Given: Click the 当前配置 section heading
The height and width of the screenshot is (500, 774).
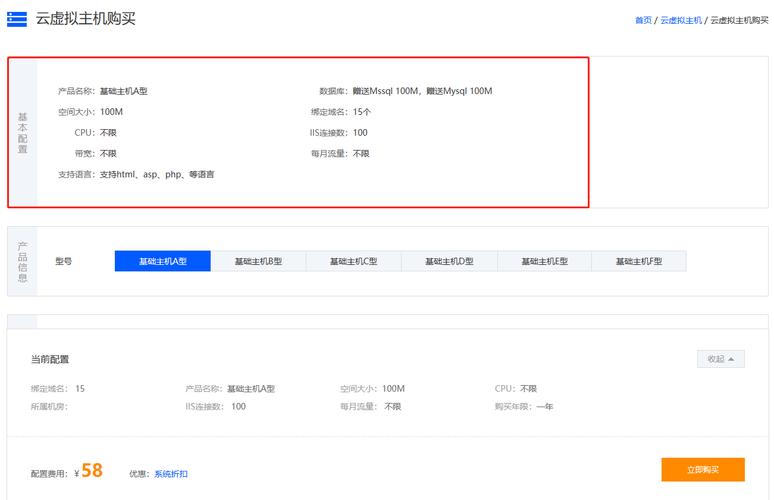Looking at the screenshot, I should point(50,359).
